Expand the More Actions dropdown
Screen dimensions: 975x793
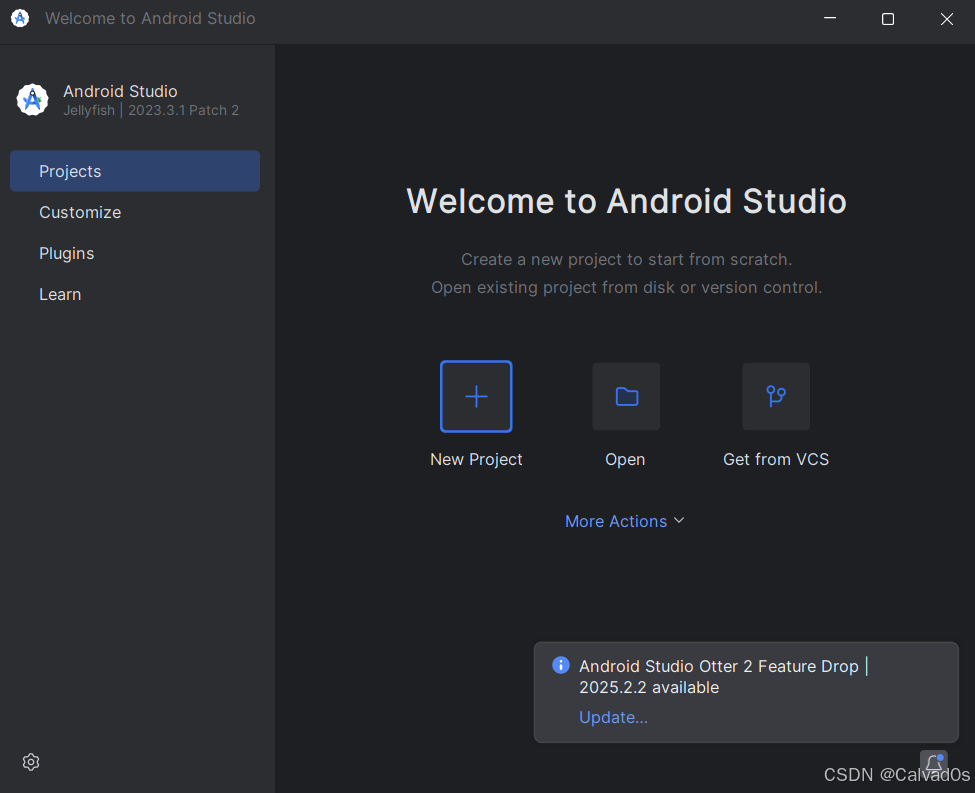coord(625,521)
